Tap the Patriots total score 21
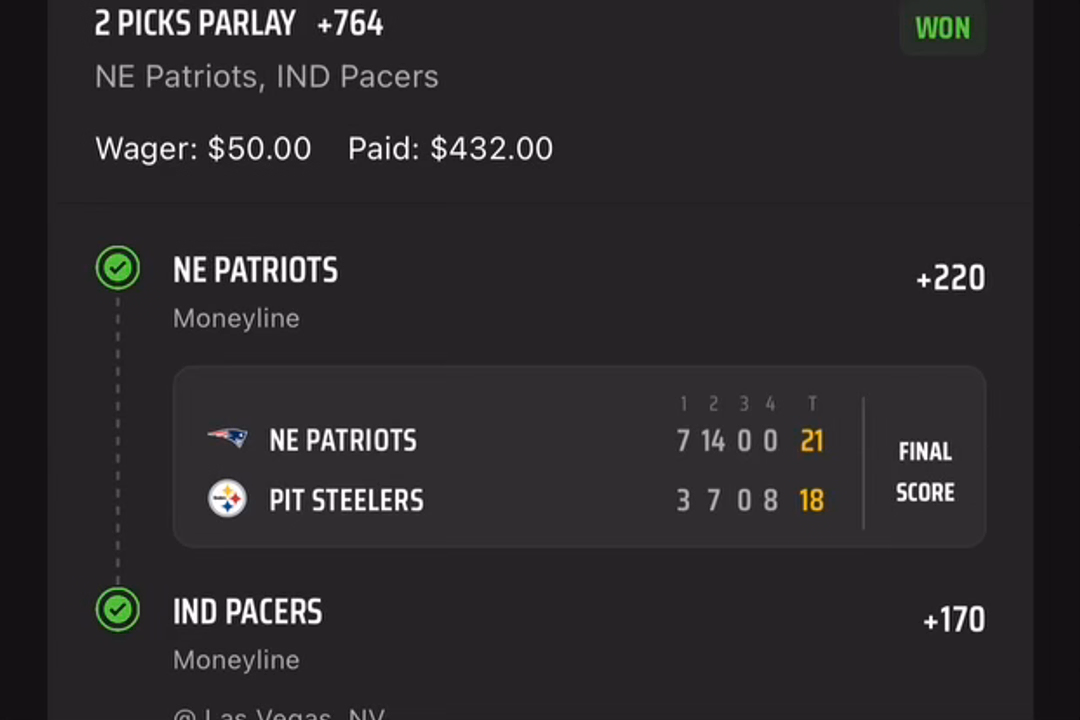 pyautogui.click(x=812, y=441)
